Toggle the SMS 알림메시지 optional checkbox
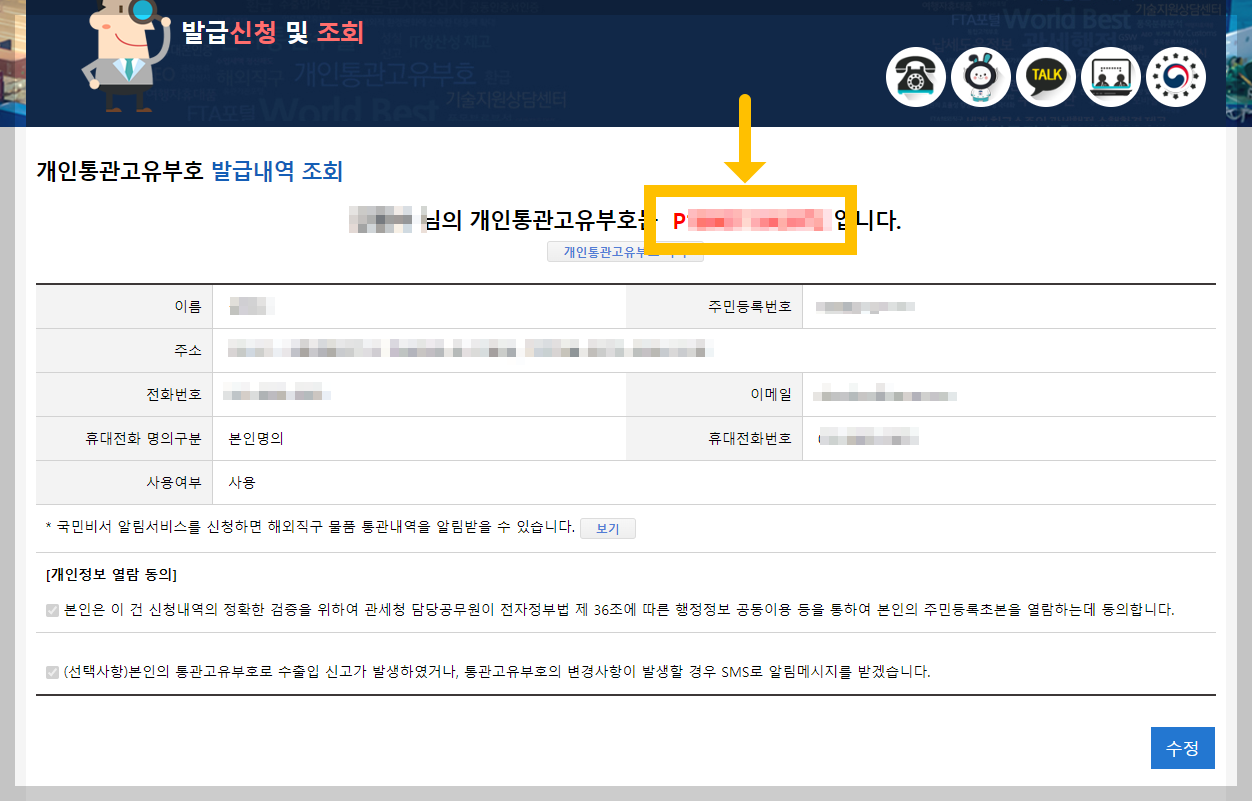Image resolution: width=1252 pixels, height=801 pixels. tap(52, 672)
